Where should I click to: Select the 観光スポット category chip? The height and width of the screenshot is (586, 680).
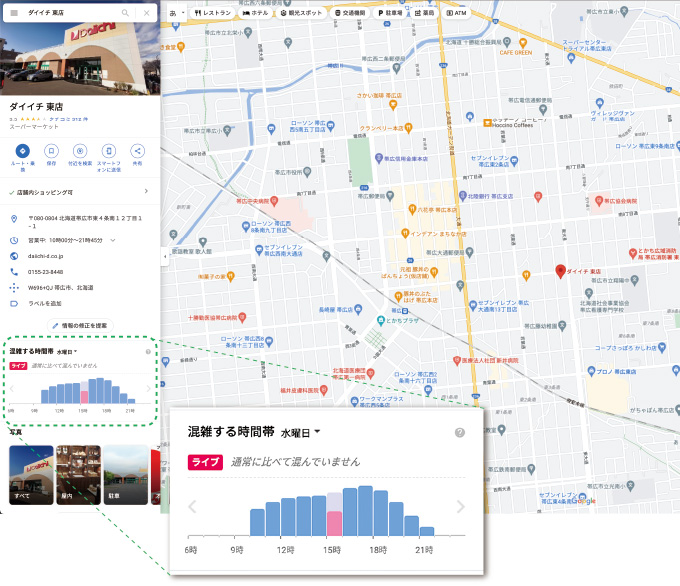coord(301,13)
